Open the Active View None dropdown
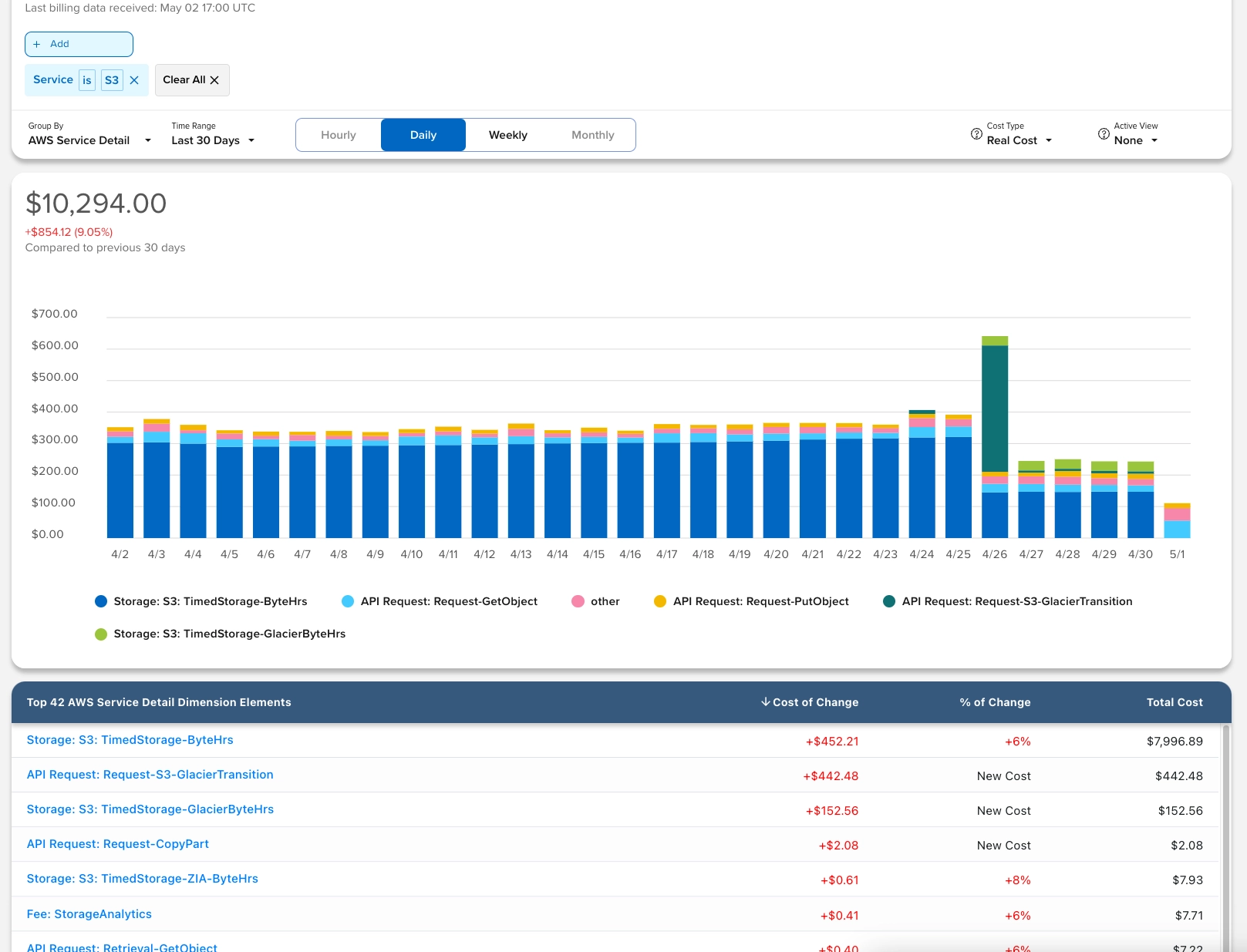This screenshot has width=1247, height=952. [1136, 140]
